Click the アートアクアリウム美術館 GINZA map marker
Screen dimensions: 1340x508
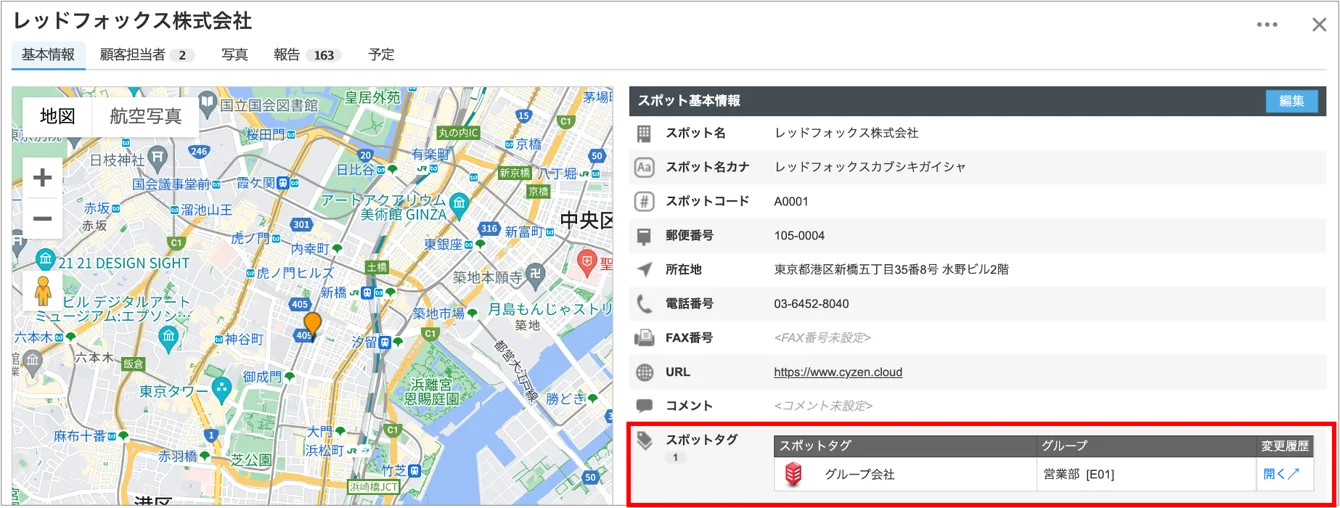point(459,204)
